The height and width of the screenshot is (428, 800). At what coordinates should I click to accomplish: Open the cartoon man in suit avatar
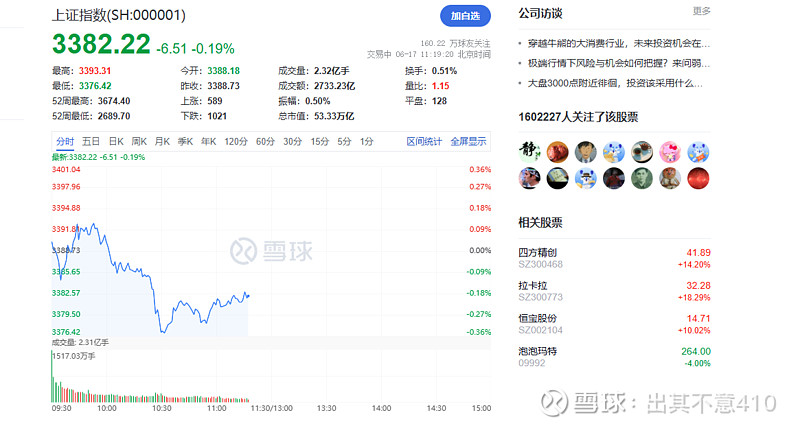pos(585,152)
